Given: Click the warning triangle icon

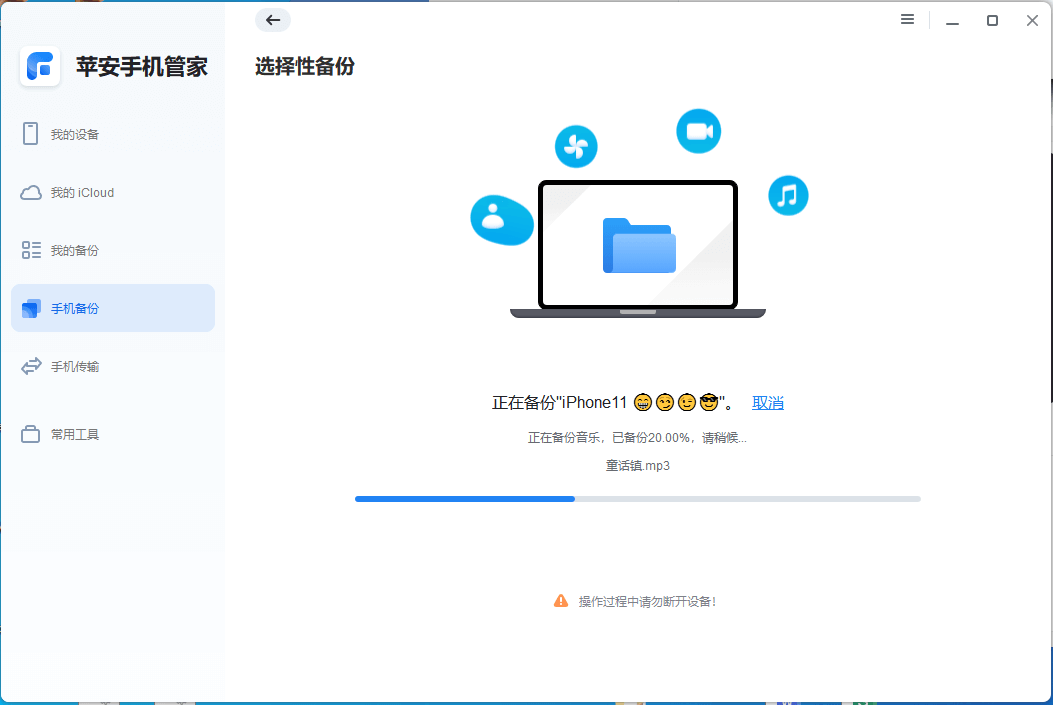Looking at the screenshot, I should click(x=561, y=601).
